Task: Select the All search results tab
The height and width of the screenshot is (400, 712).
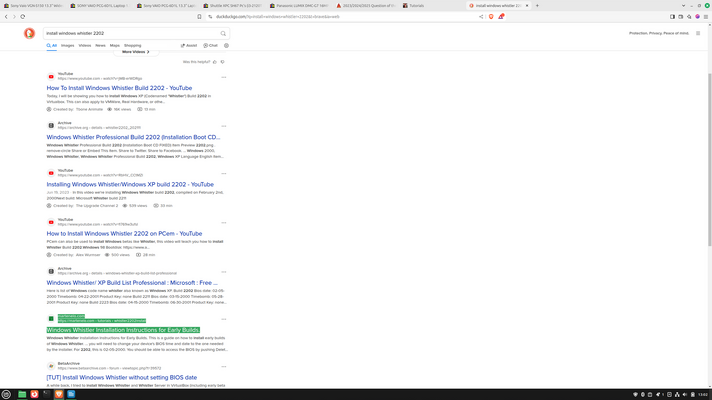Action: [x=51, y=45]
